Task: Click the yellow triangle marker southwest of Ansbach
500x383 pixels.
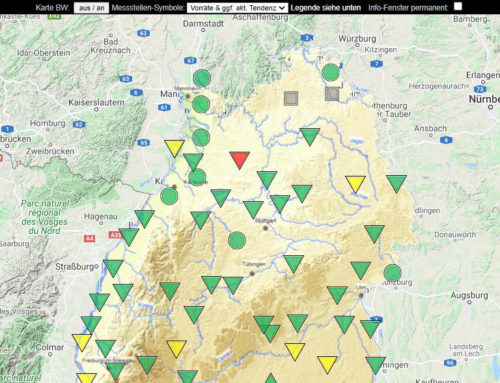Action: coord(355,184)
